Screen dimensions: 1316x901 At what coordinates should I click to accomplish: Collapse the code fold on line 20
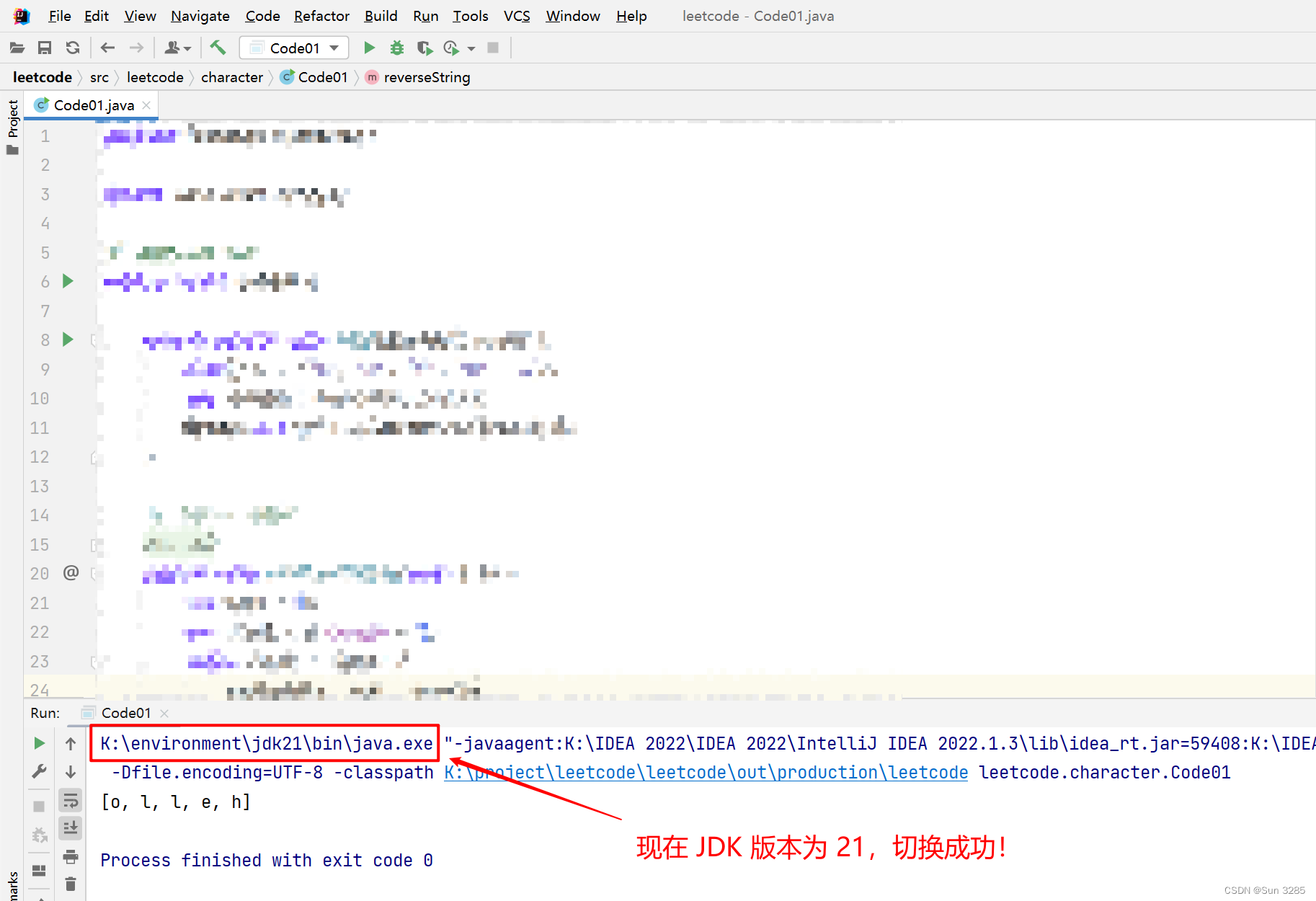[94, 574]
